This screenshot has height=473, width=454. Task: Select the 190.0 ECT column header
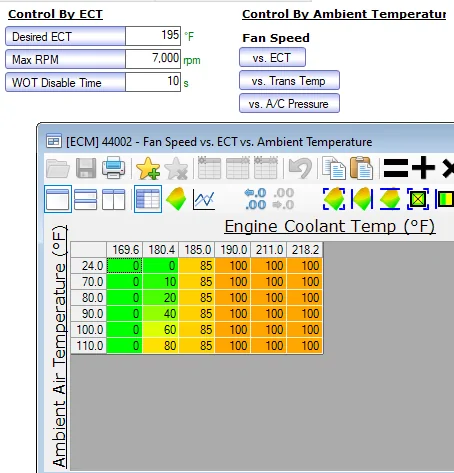coord(233,250)
